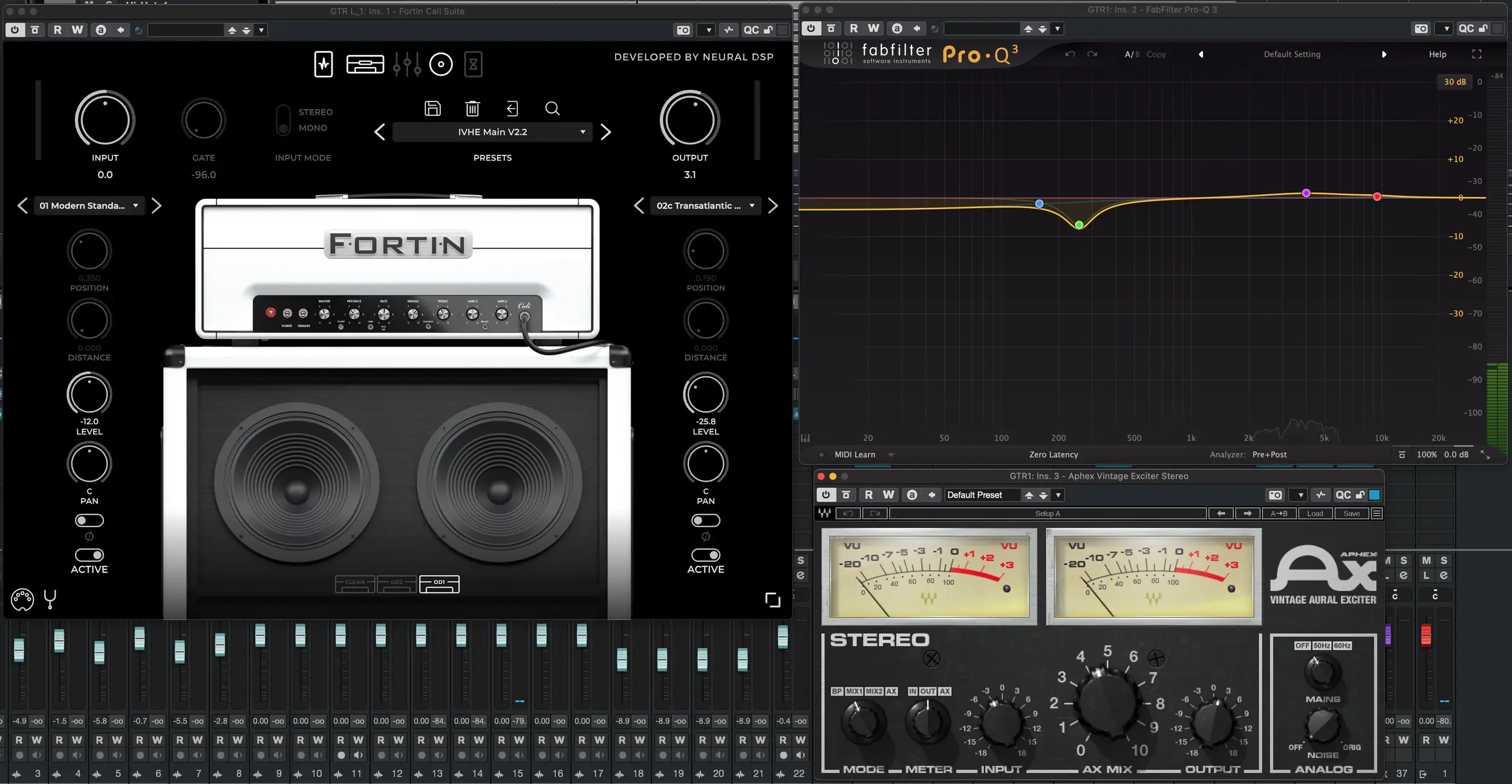This screenshot has height=784, width=1512.
Task: Take Aphex plugin window snapshot camera
Action: click(x=1276, y=495)
